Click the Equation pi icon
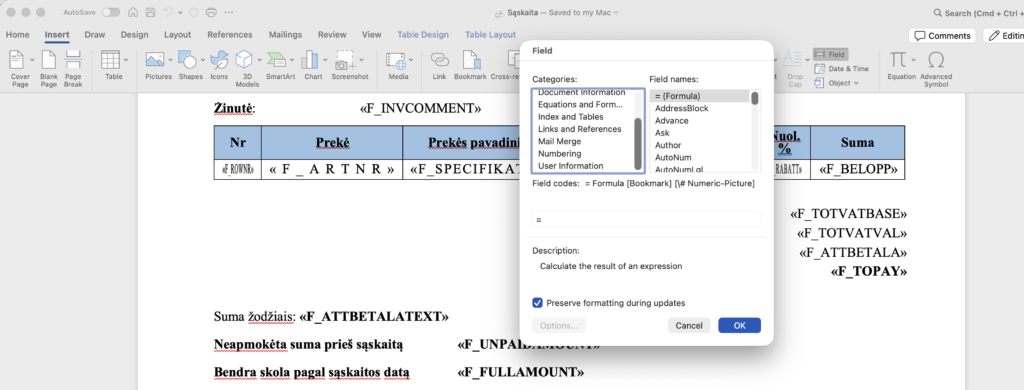The width and height of the screenshot is (1024, 390). (898, 60)
